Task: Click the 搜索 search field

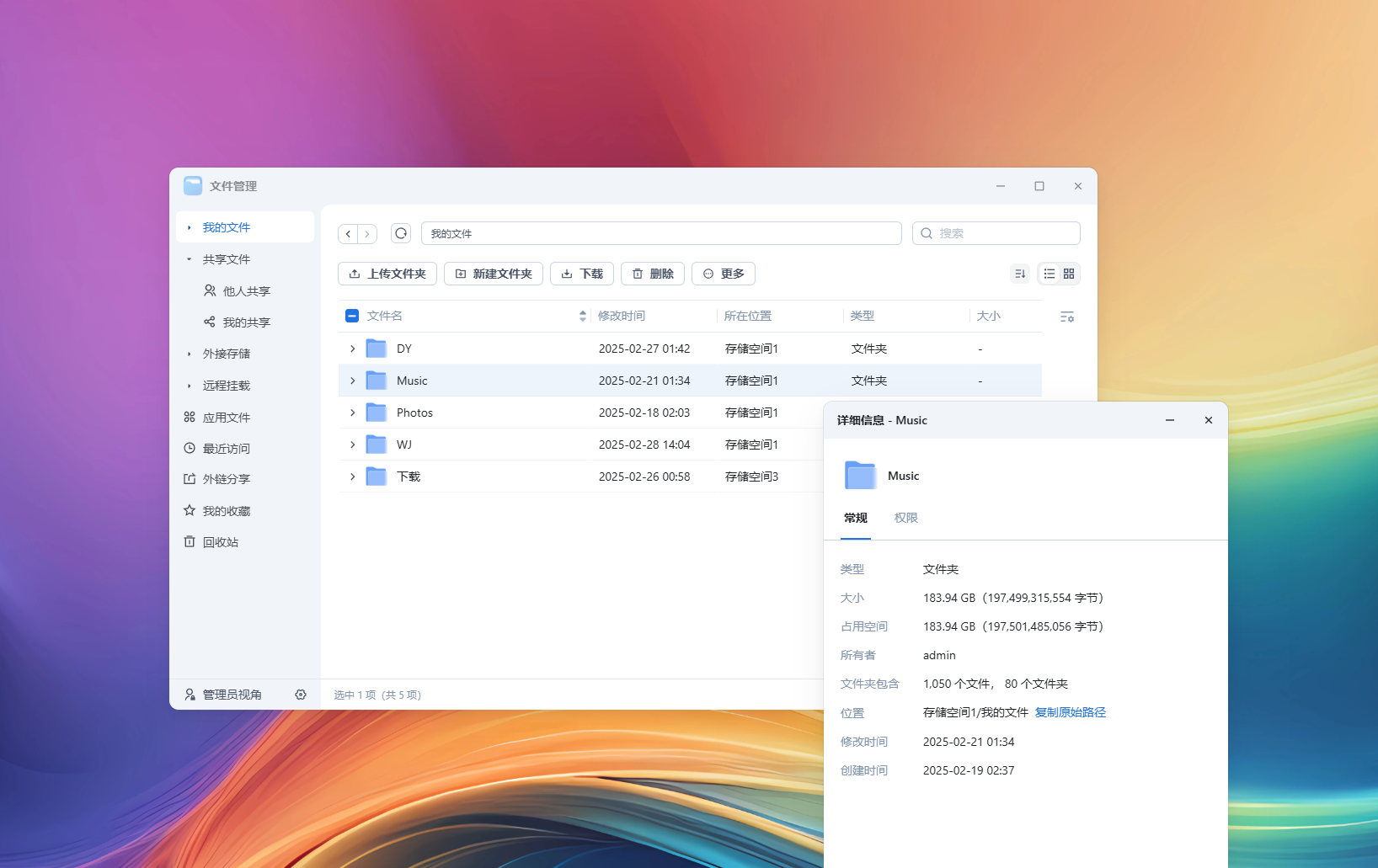Action: [996, 233]
